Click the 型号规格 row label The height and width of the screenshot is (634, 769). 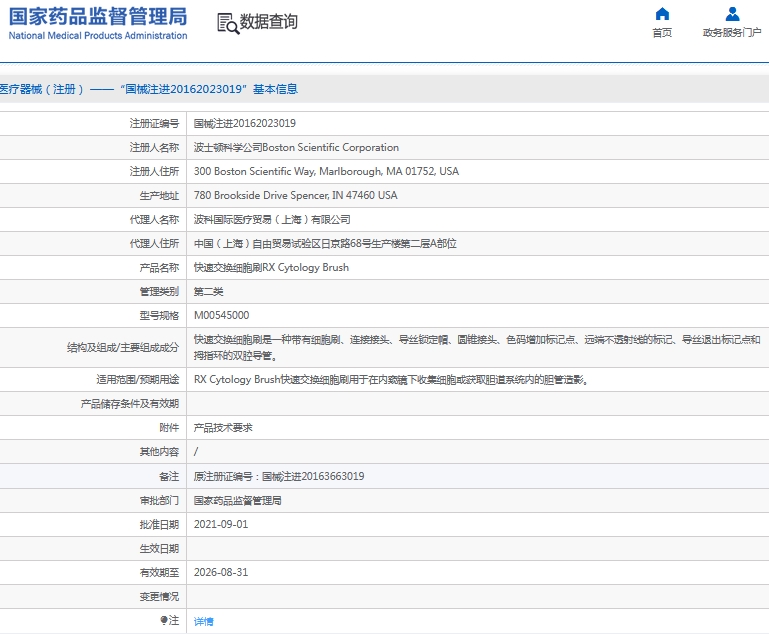pyautogui.click(x=159, y=315)
